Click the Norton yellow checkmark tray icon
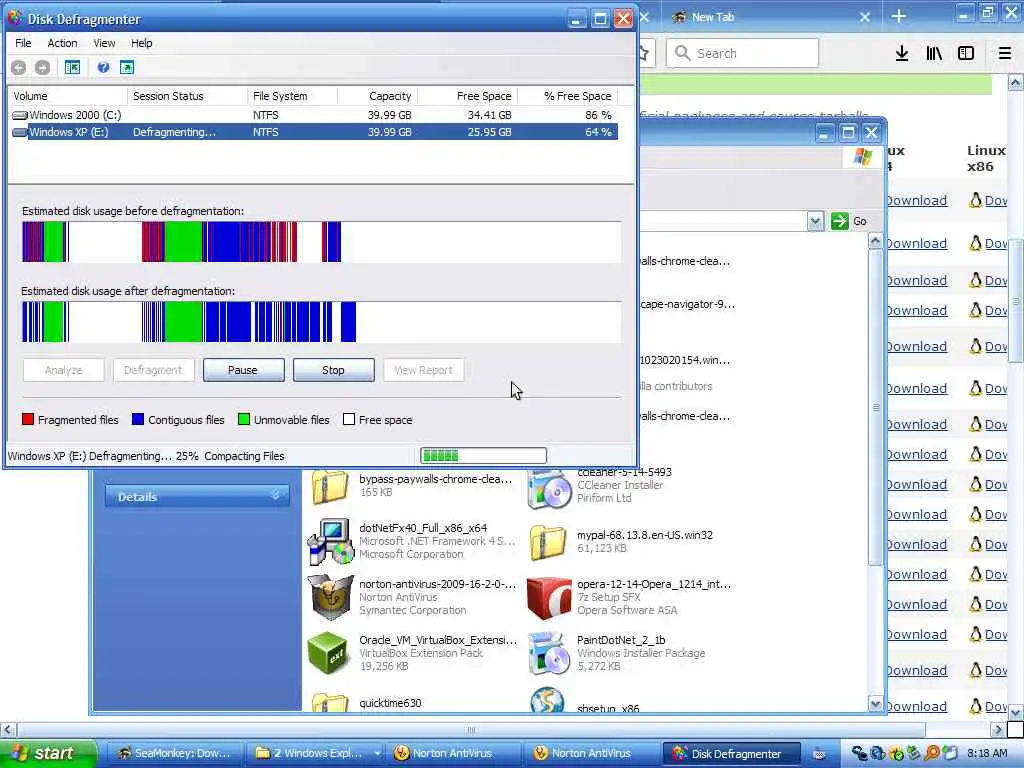The height and width of the screenshot is (768, 1024). coord(897,753)
